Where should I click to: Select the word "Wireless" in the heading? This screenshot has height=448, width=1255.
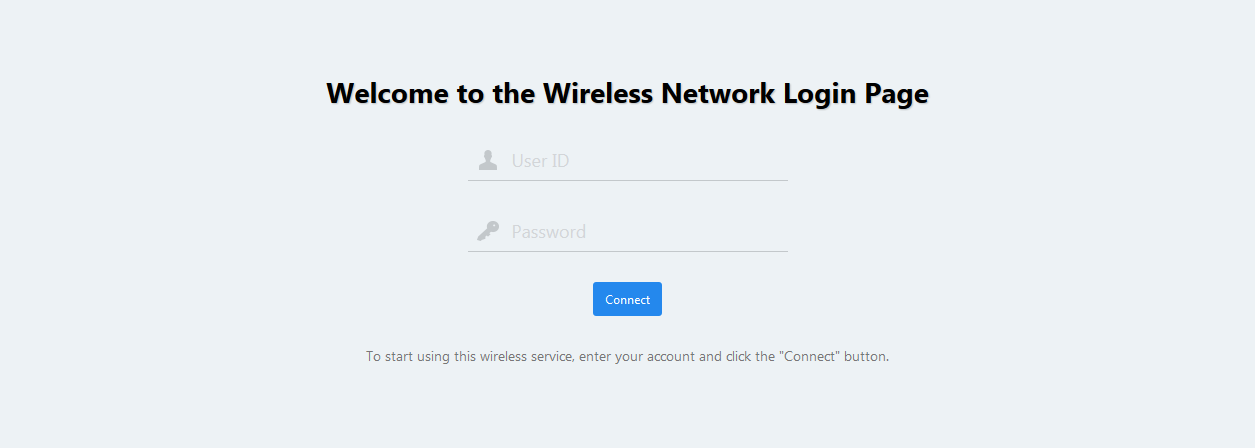(x=599, y=93)
